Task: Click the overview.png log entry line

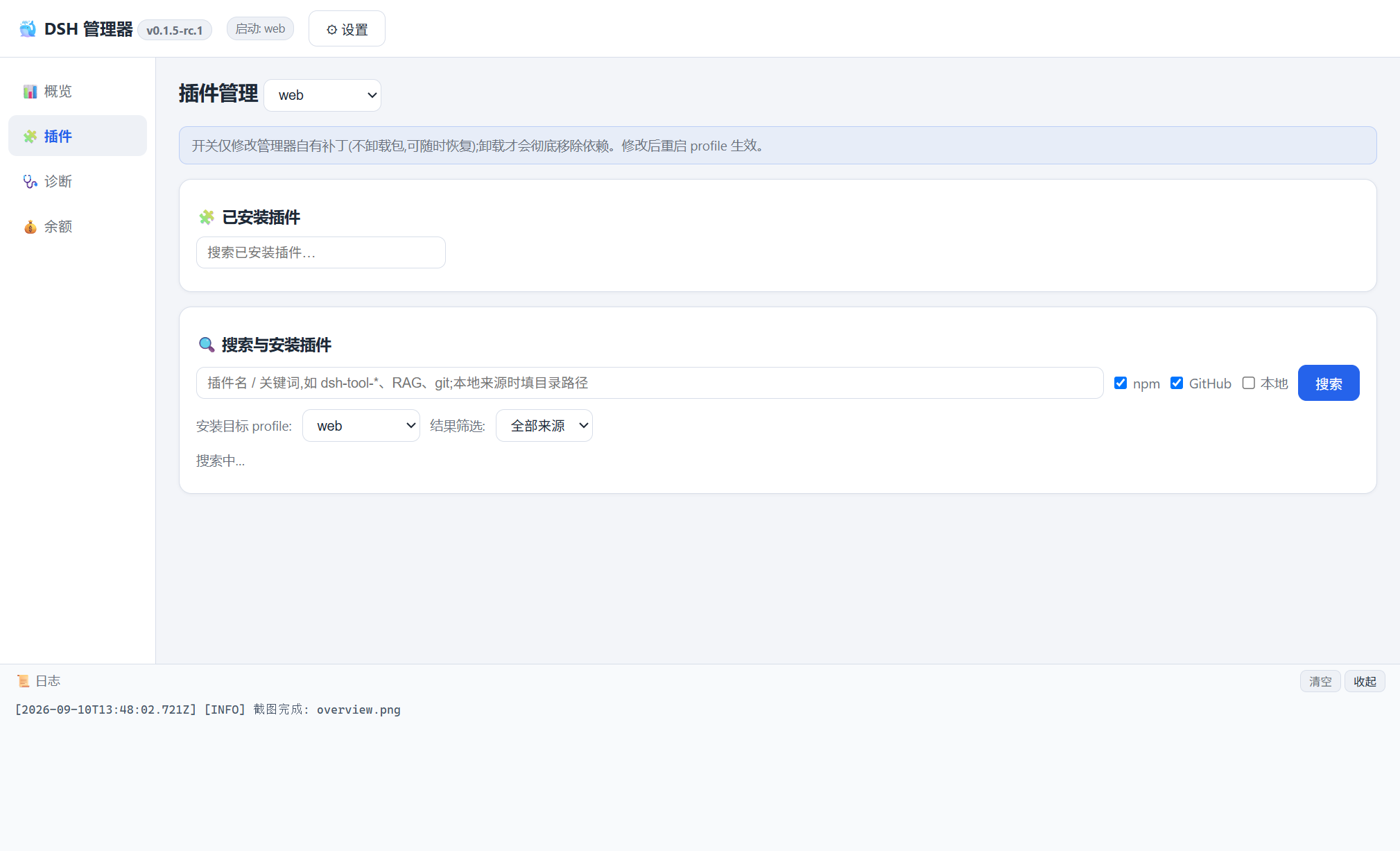Action: 208,710
